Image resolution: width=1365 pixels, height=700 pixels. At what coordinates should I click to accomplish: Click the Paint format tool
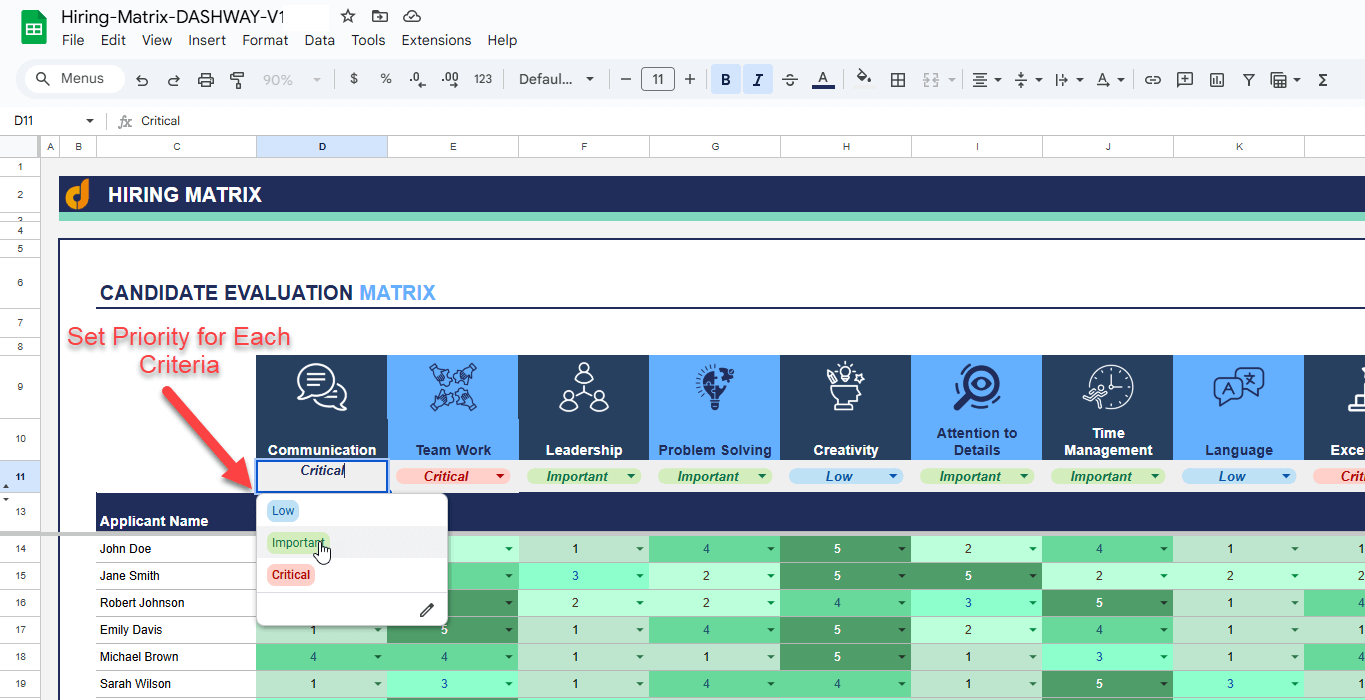click(x=237, y=78)
